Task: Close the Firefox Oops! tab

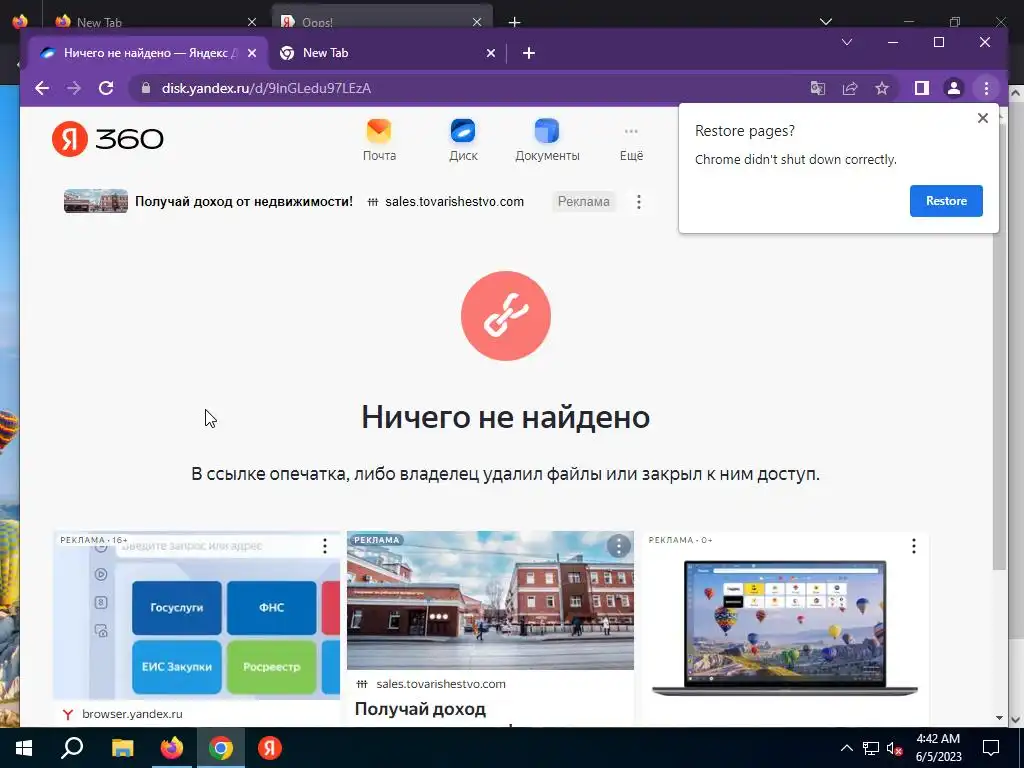Action: point(477,22)
